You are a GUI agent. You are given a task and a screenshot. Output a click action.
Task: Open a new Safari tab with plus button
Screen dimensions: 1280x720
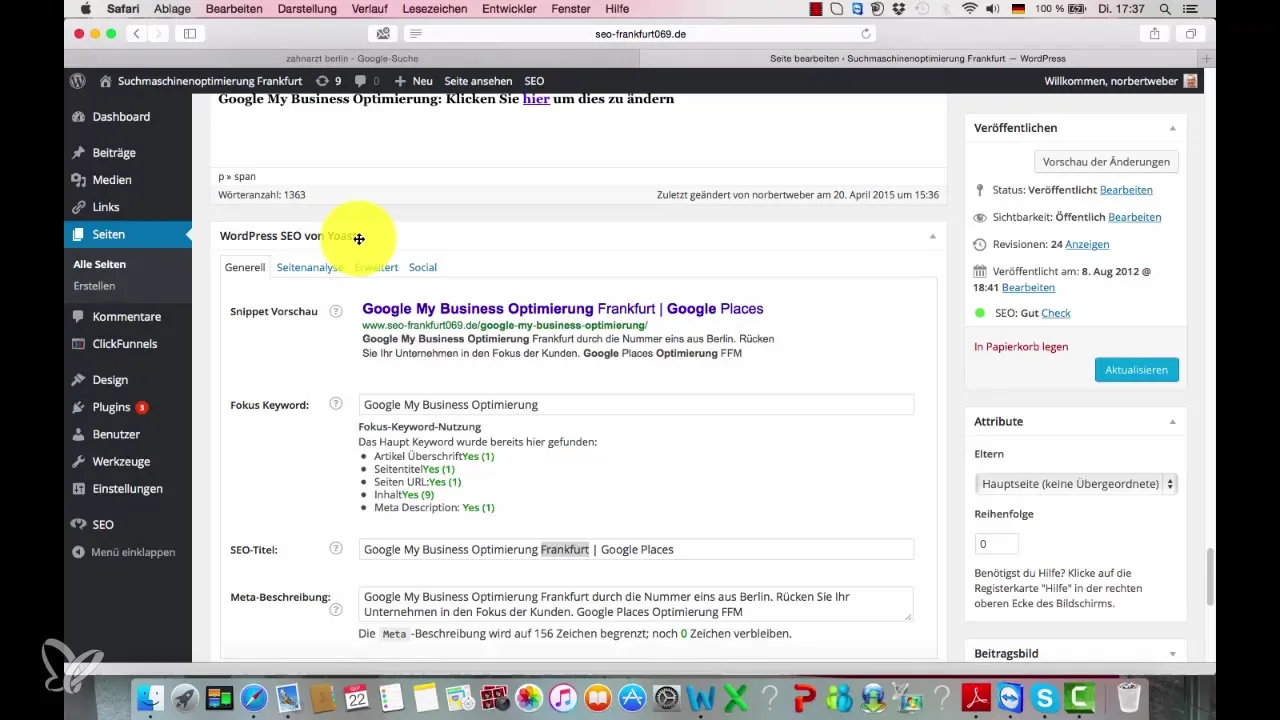coord(1207,59)
